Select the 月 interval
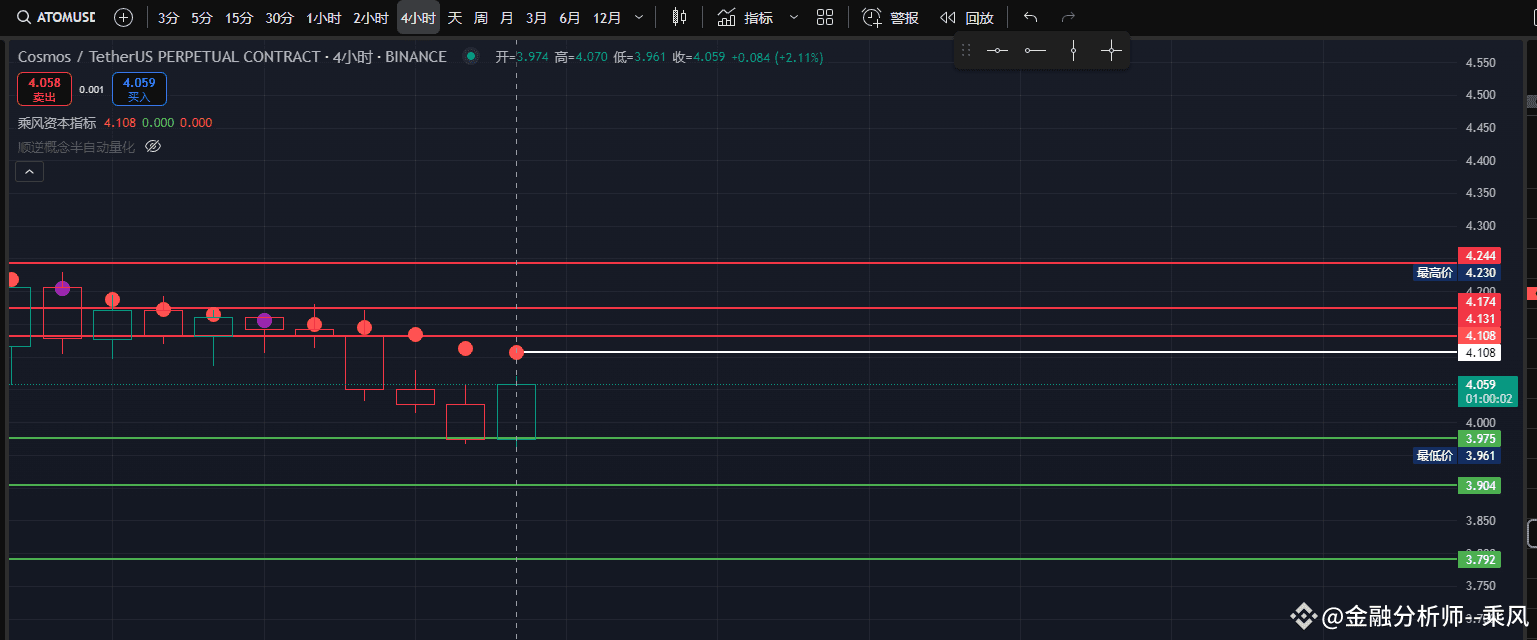1537x640 pixels. (x=507, y=18)
